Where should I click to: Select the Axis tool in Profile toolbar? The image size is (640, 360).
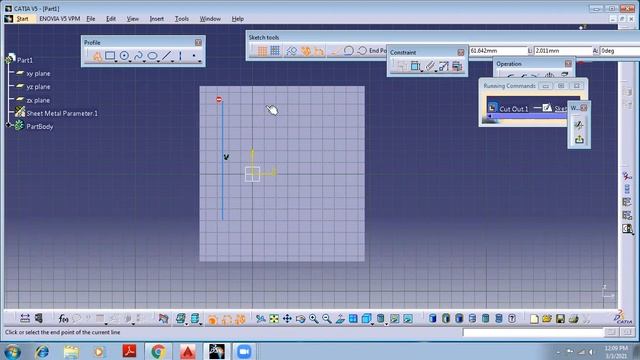(x=180, y=56)
